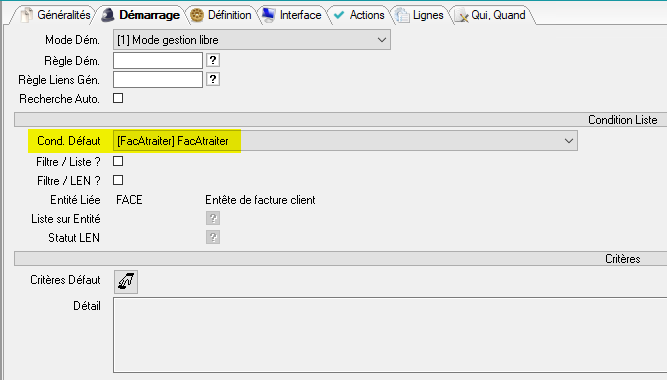The height and width of the screenshot is (380, 667).
Task: Click the Critères section header
Action: click(x=340, y=259)
